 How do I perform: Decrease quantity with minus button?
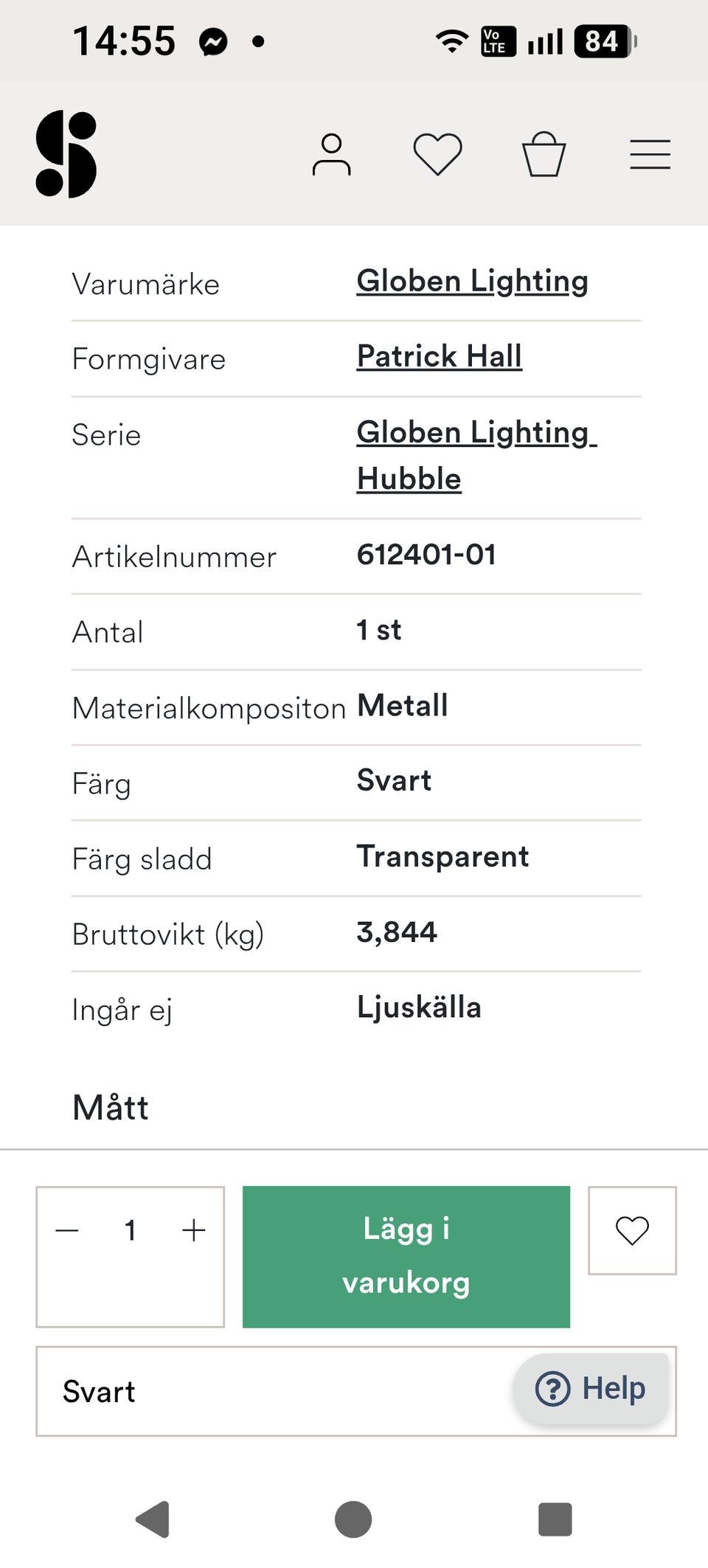(x=67, y=1230)
